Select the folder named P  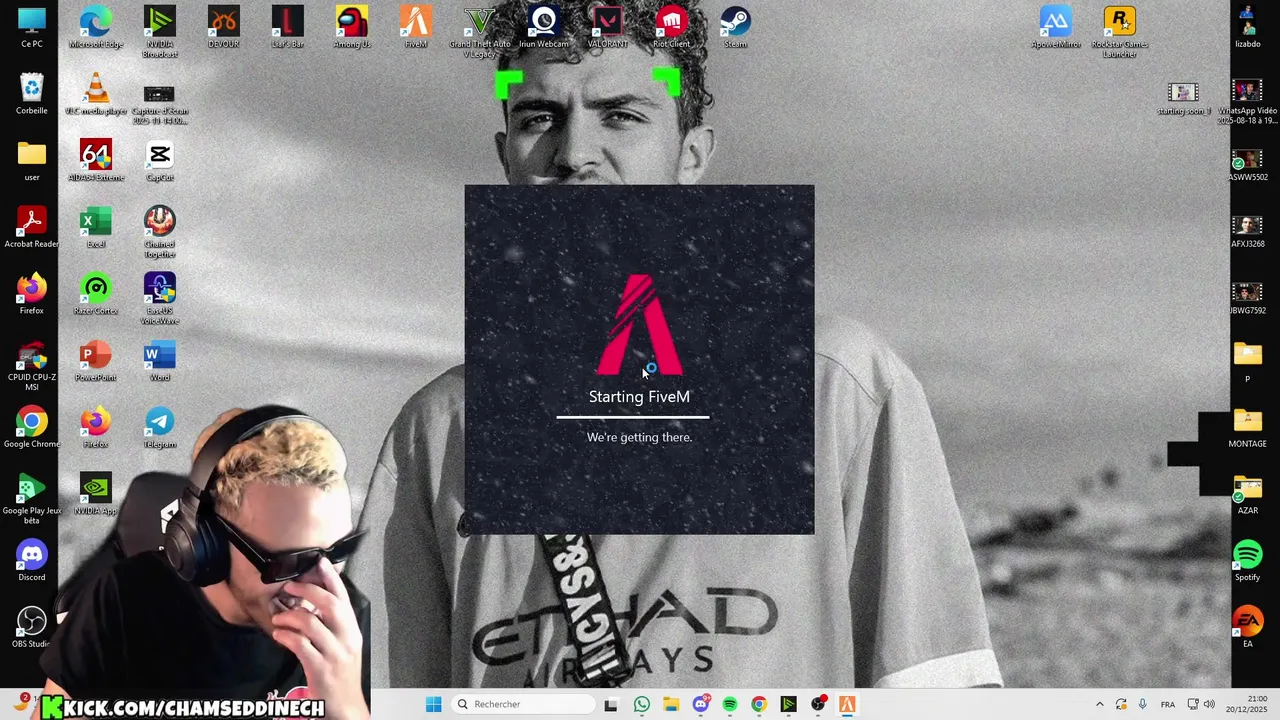[1247, 361]
